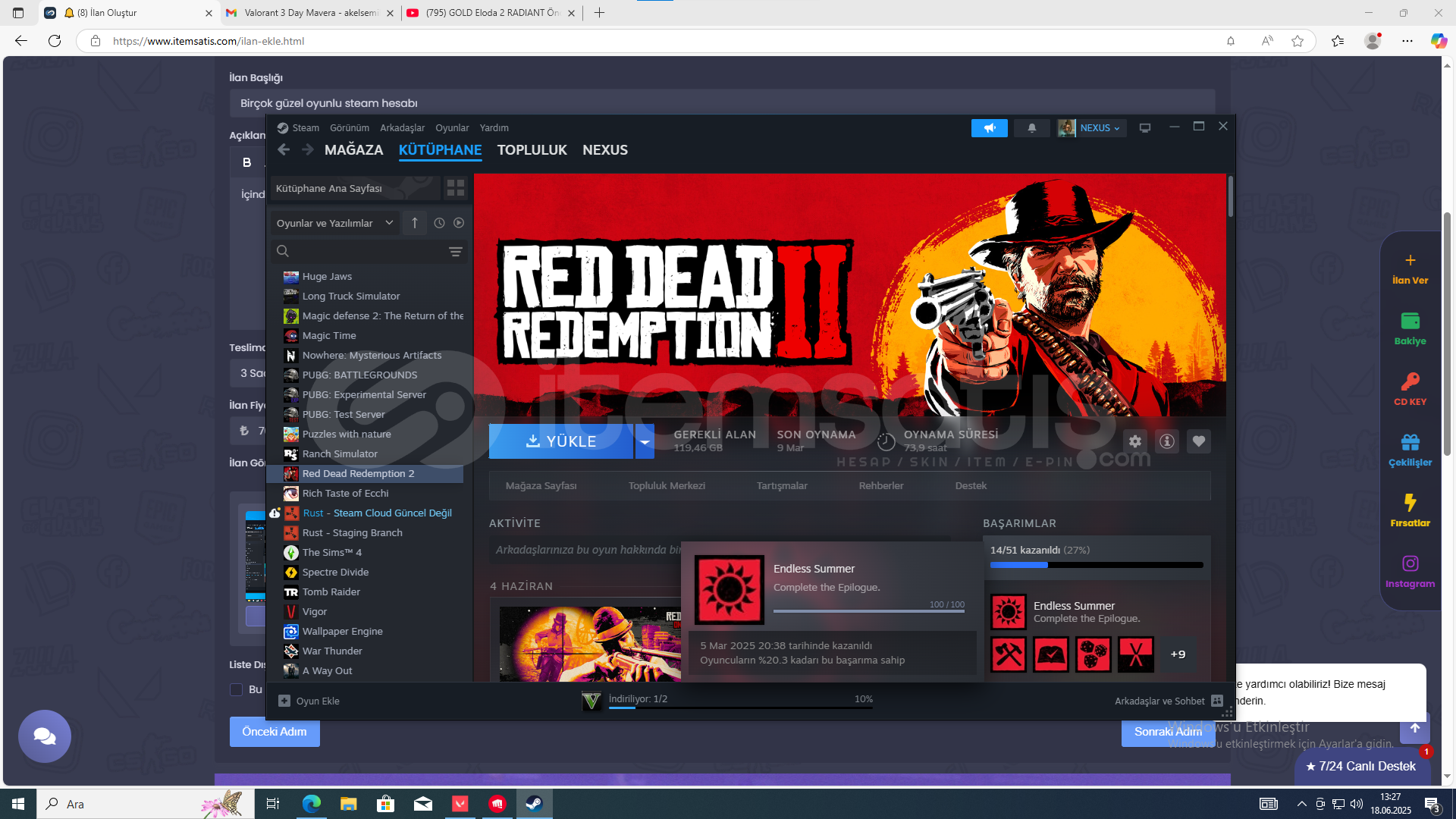This screenshot has height=819, width=1456.
Task: Click the browser refresh icon
Action: 55,41
